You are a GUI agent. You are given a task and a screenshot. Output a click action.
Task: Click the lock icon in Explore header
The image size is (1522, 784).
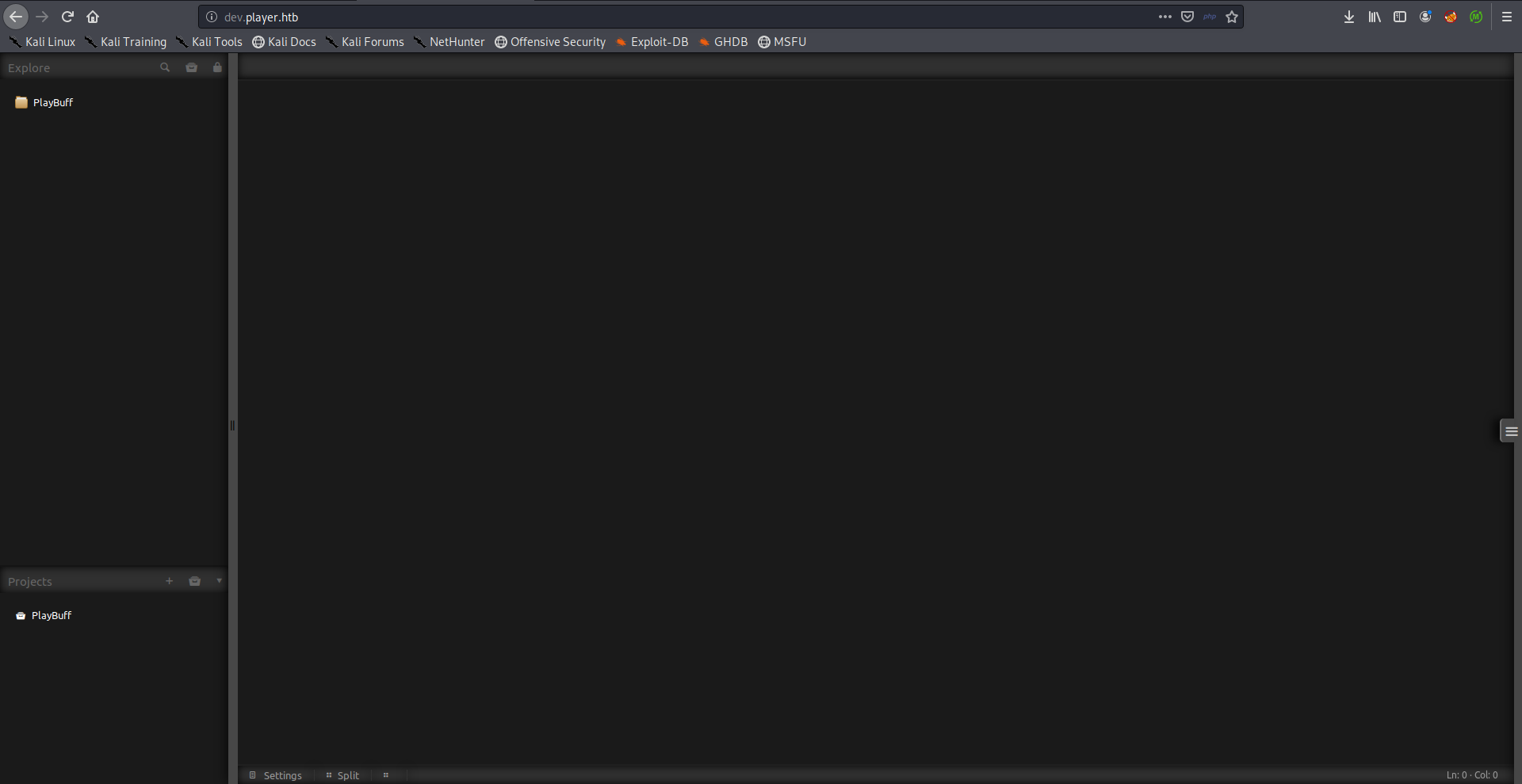click(217, 67)
